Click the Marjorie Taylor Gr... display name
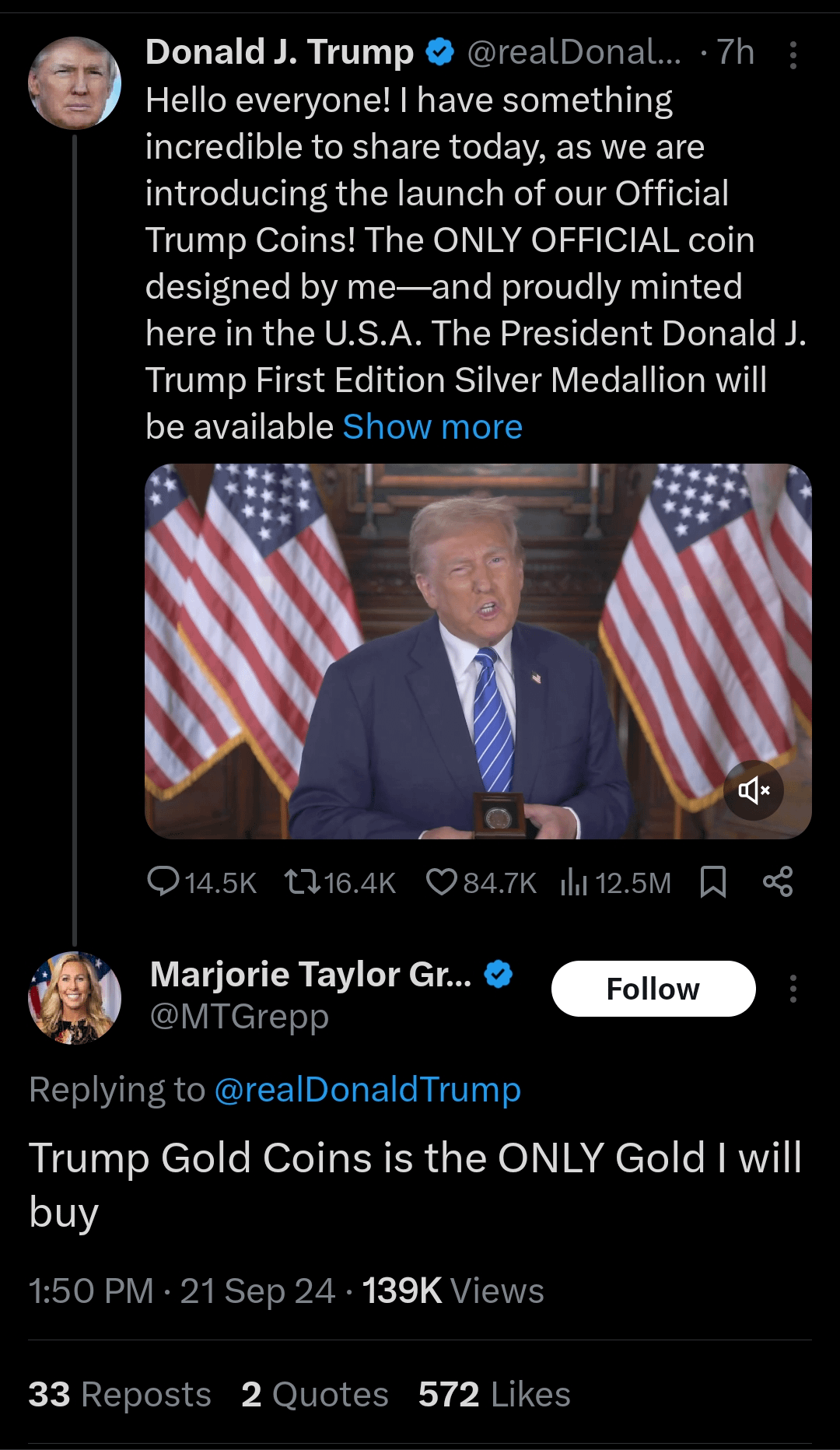Image resolution: width=840 pixels, height=1450 pixels. coord(310,974)
